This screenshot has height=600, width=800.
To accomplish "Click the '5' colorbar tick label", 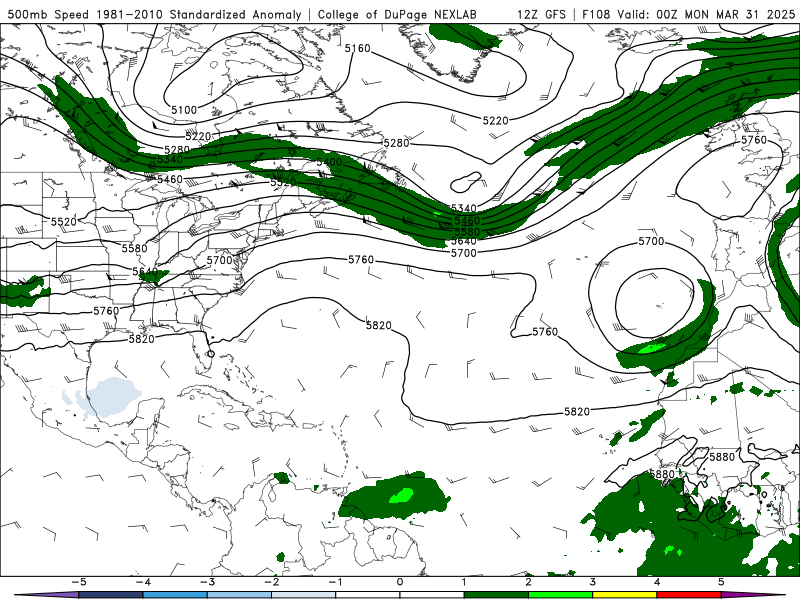I will [x=721, y=582].
